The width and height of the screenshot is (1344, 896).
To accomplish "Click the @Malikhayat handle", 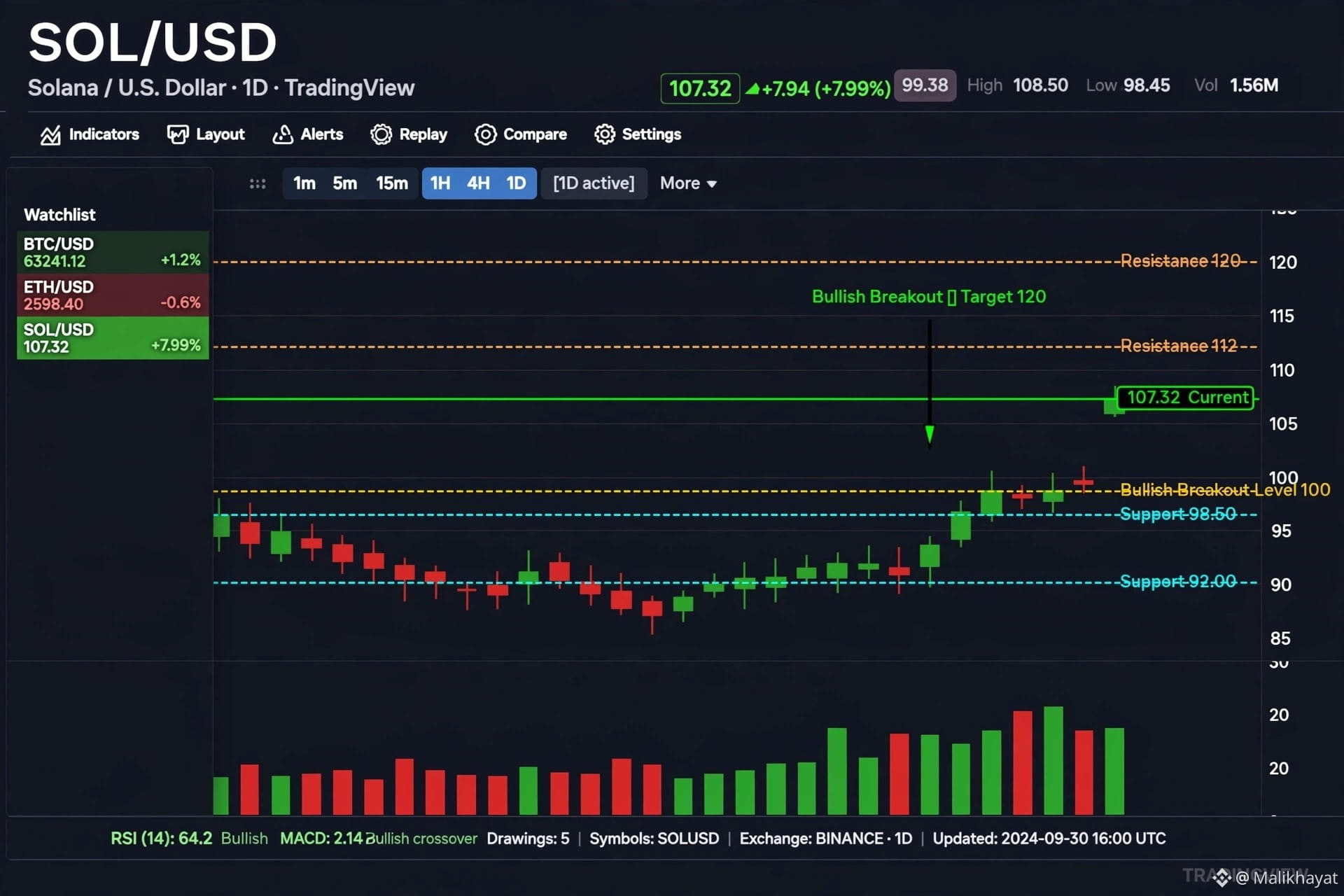I will 1287,878.
